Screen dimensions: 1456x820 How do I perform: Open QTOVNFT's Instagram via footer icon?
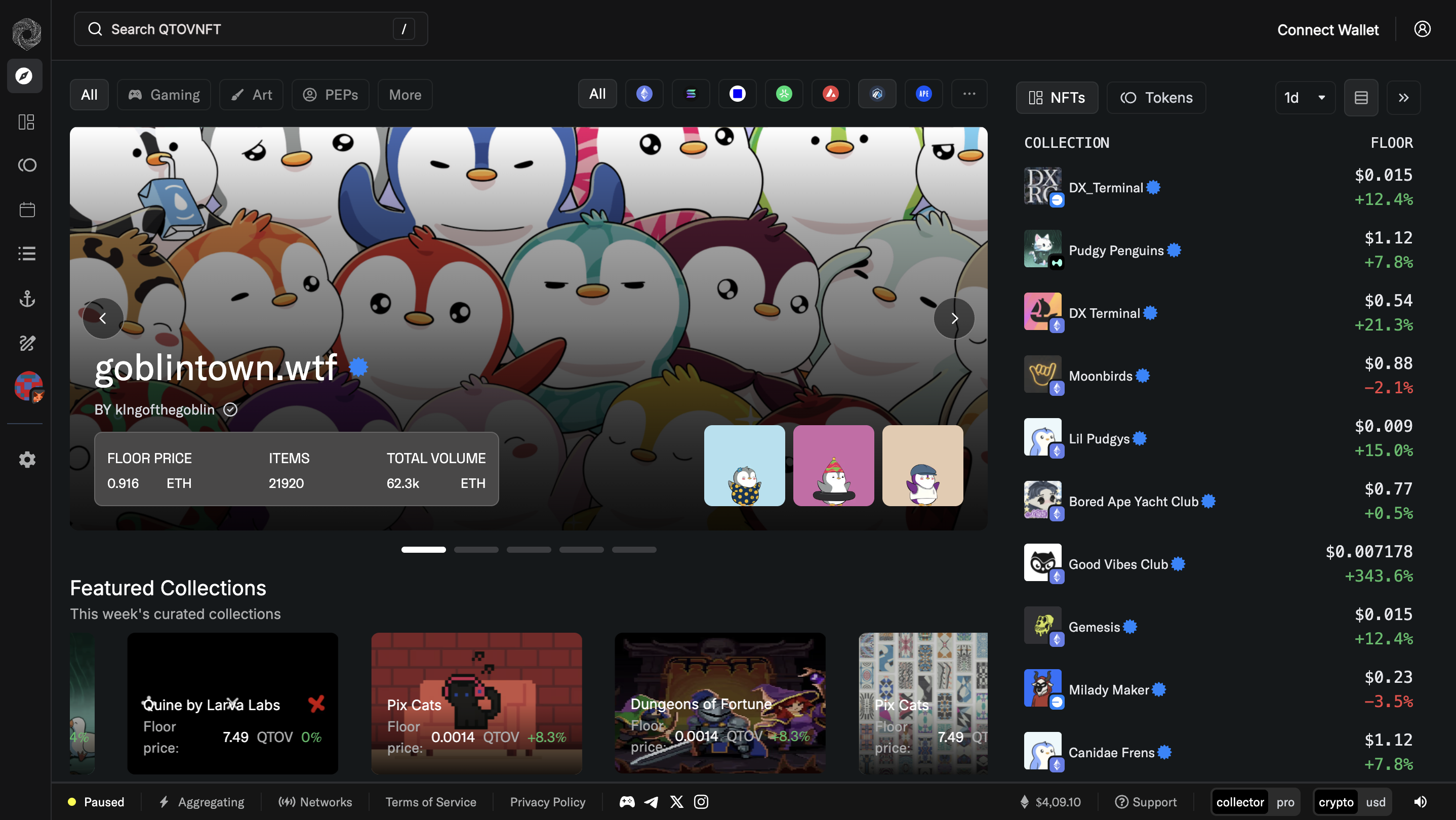click(701, 801)
